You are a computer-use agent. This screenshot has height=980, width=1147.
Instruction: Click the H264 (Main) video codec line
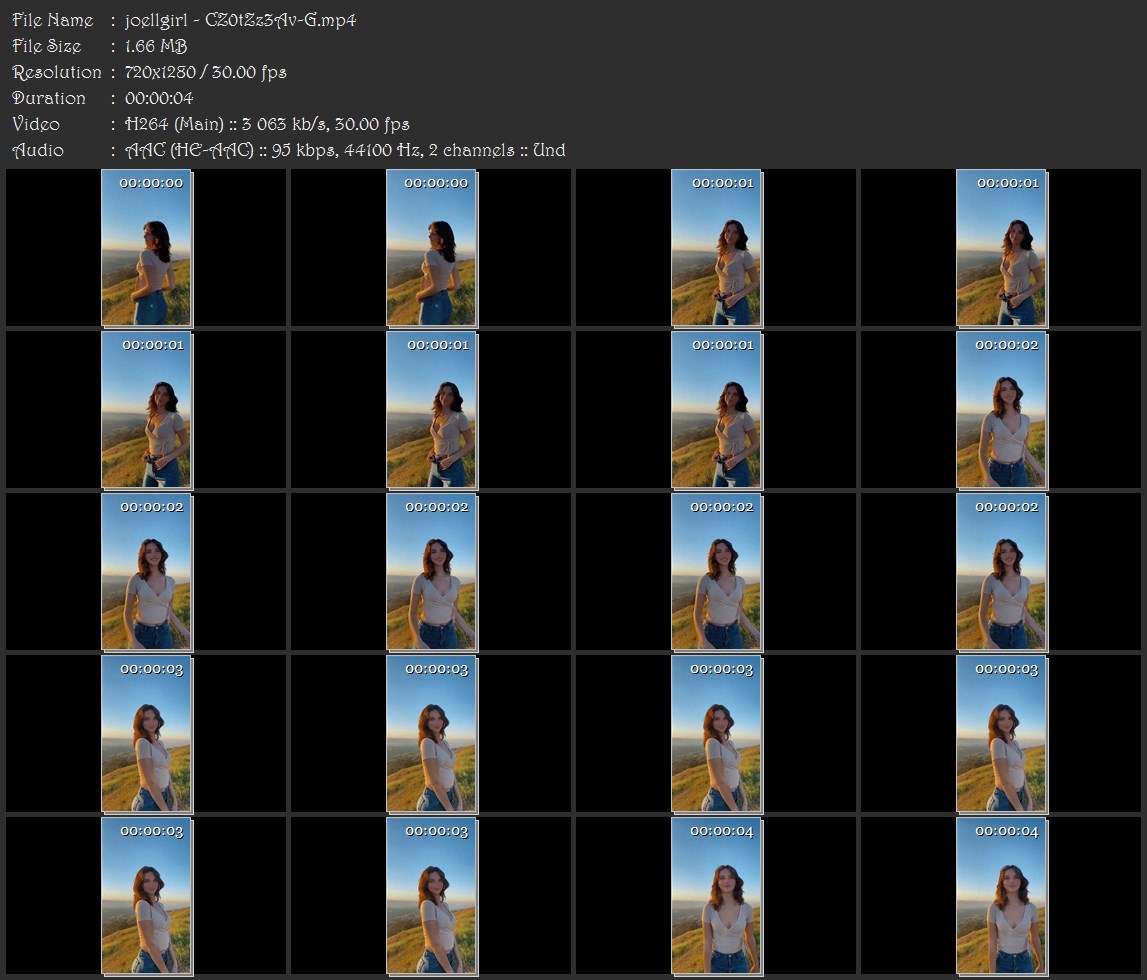click(267, 124)
